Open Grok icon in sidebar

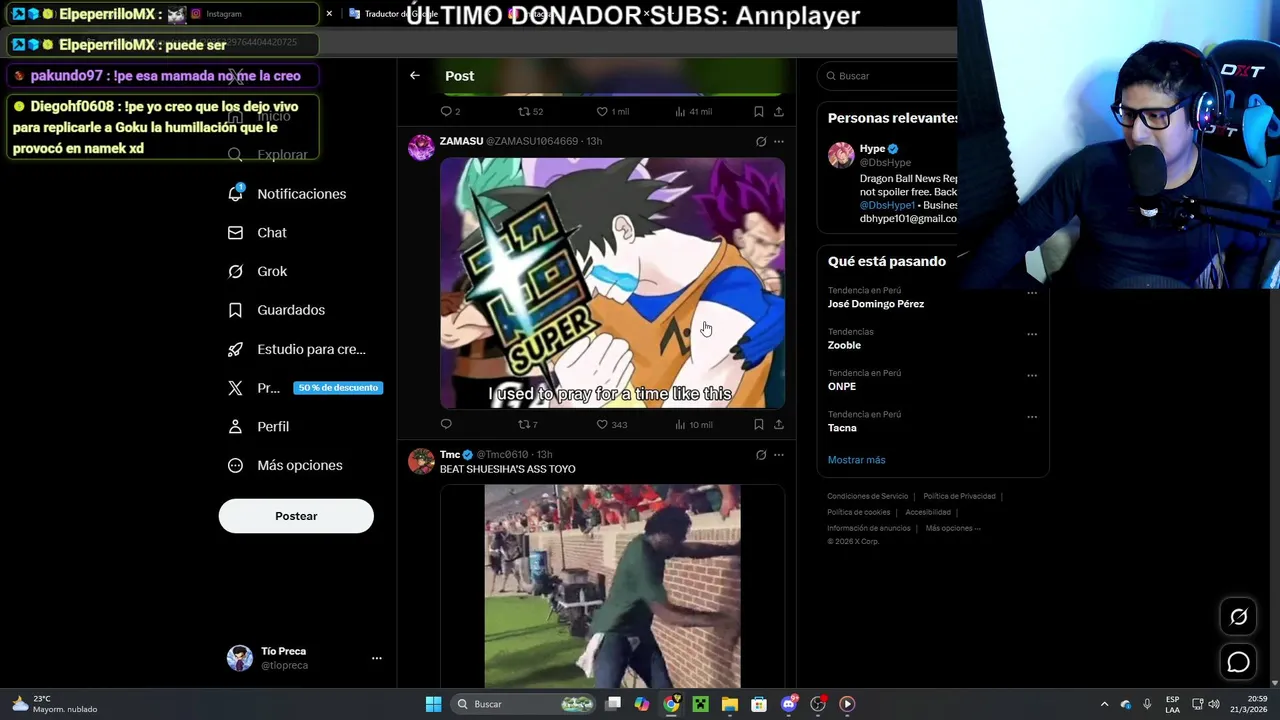(235, 271)
